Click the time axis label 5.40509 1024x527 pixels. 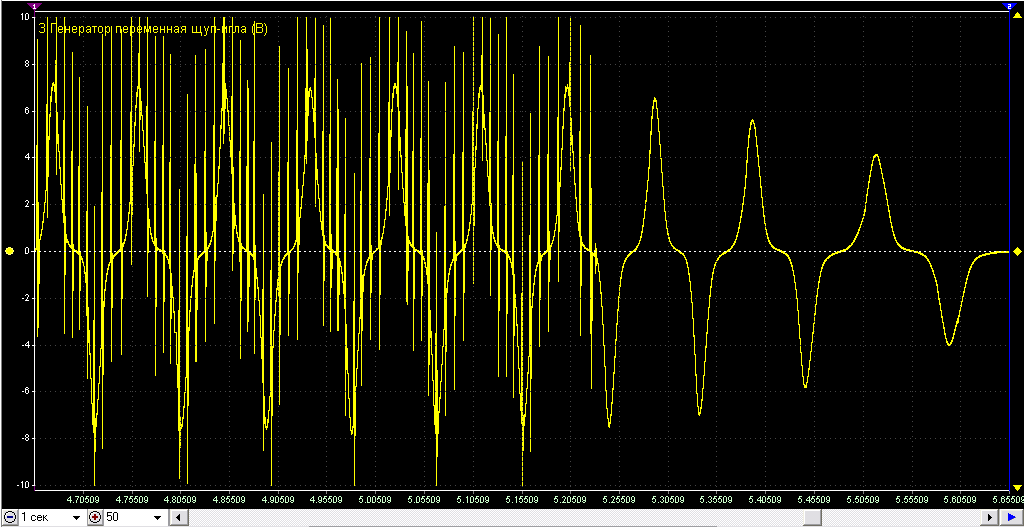pyautogui.click(x=766, y=498)
